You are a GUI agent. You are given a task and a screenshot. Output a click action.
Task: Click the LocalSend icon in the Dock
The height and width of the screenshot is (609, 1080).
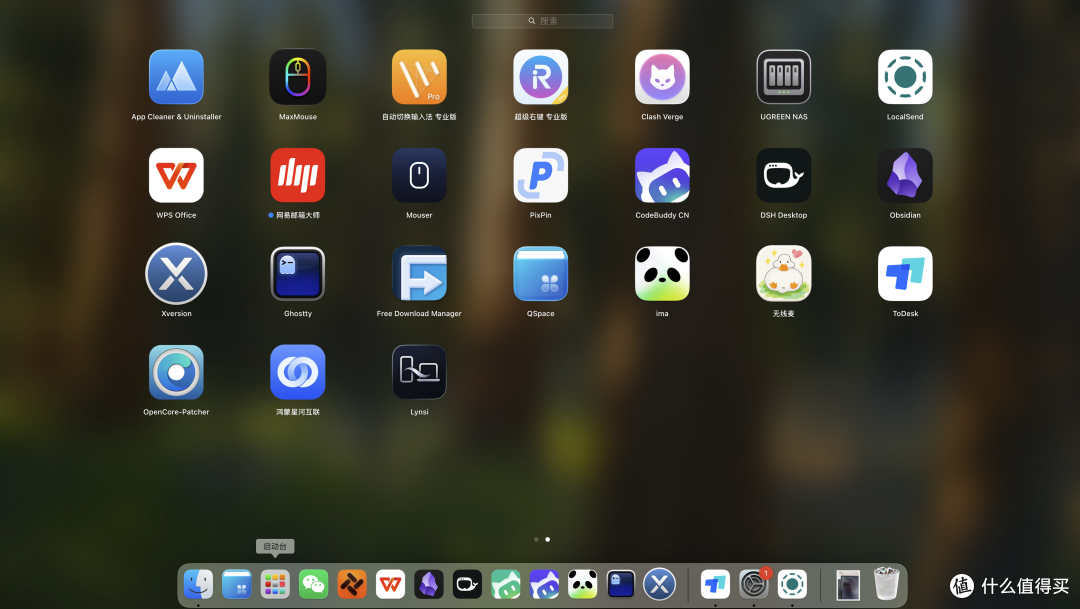pyautogui.click(x=792, y=584)
